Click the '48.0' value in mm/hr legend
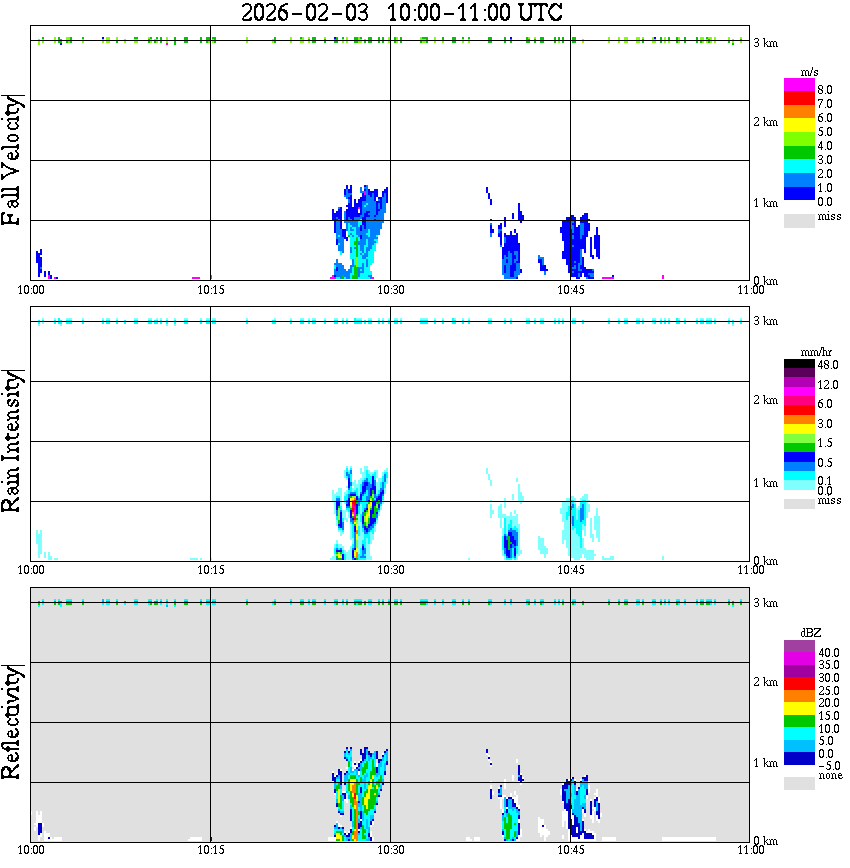850x868 pixels. coord(828,365)
